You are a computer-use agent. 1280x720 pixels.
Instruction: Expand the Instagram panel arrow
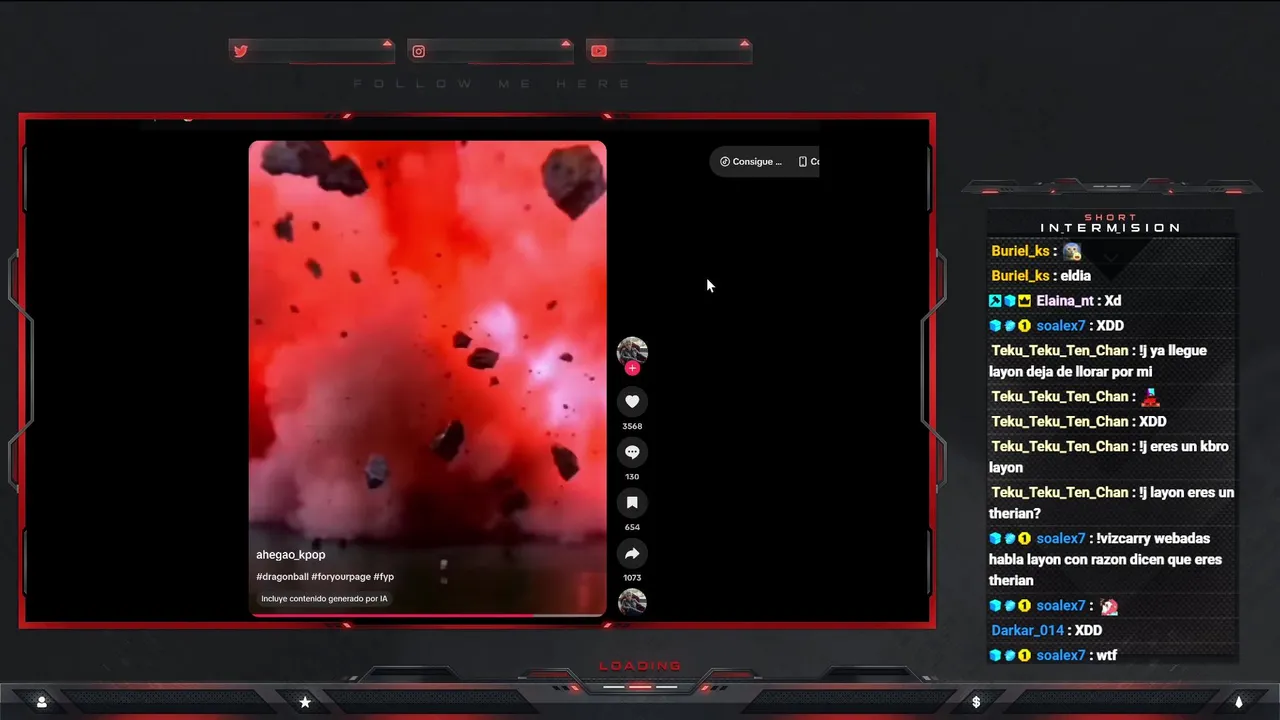pyautogui.click(x=566, y=43)
